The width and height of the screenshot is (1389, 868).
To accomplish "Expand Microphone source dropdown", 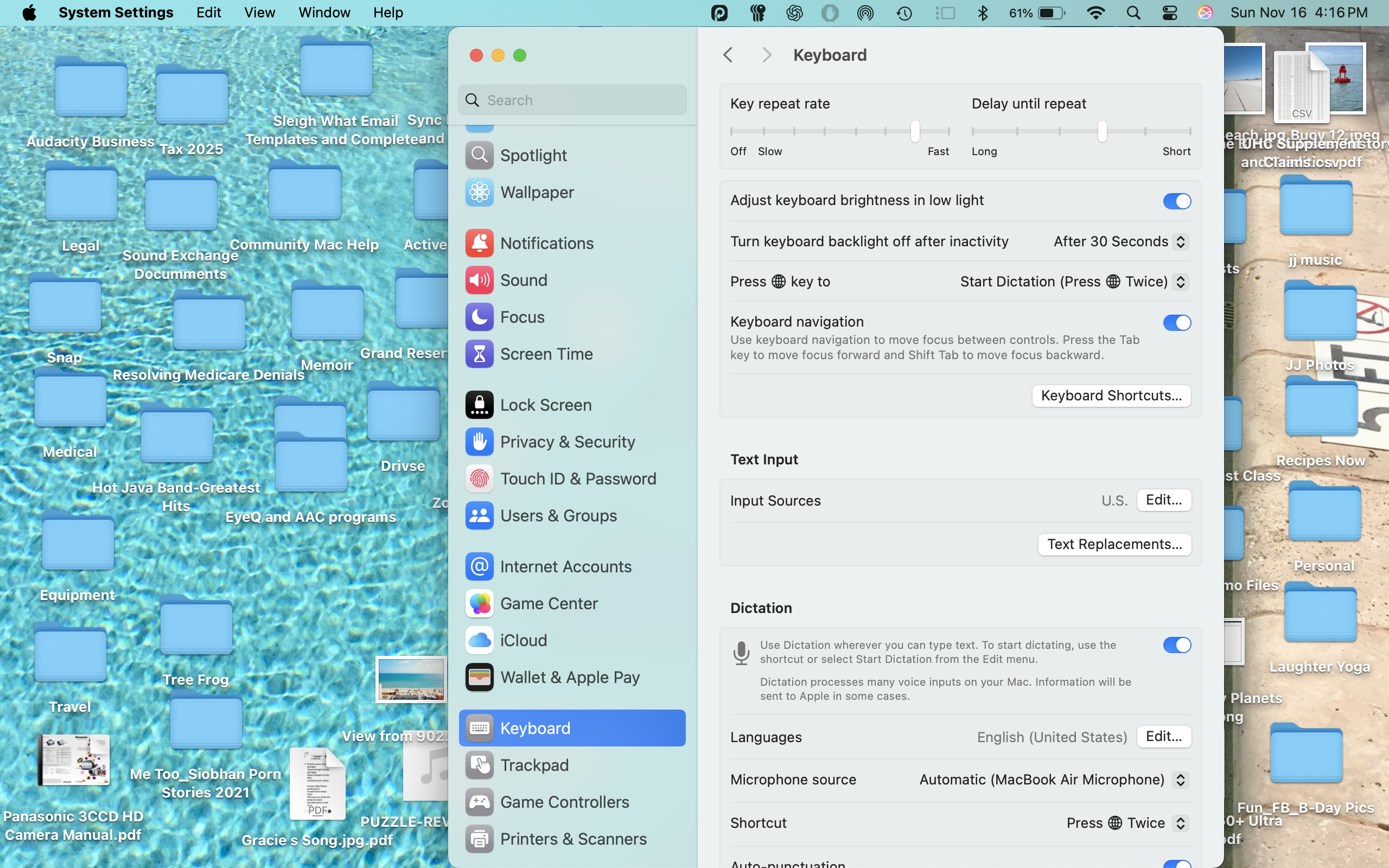I will tap(1053, 780).
